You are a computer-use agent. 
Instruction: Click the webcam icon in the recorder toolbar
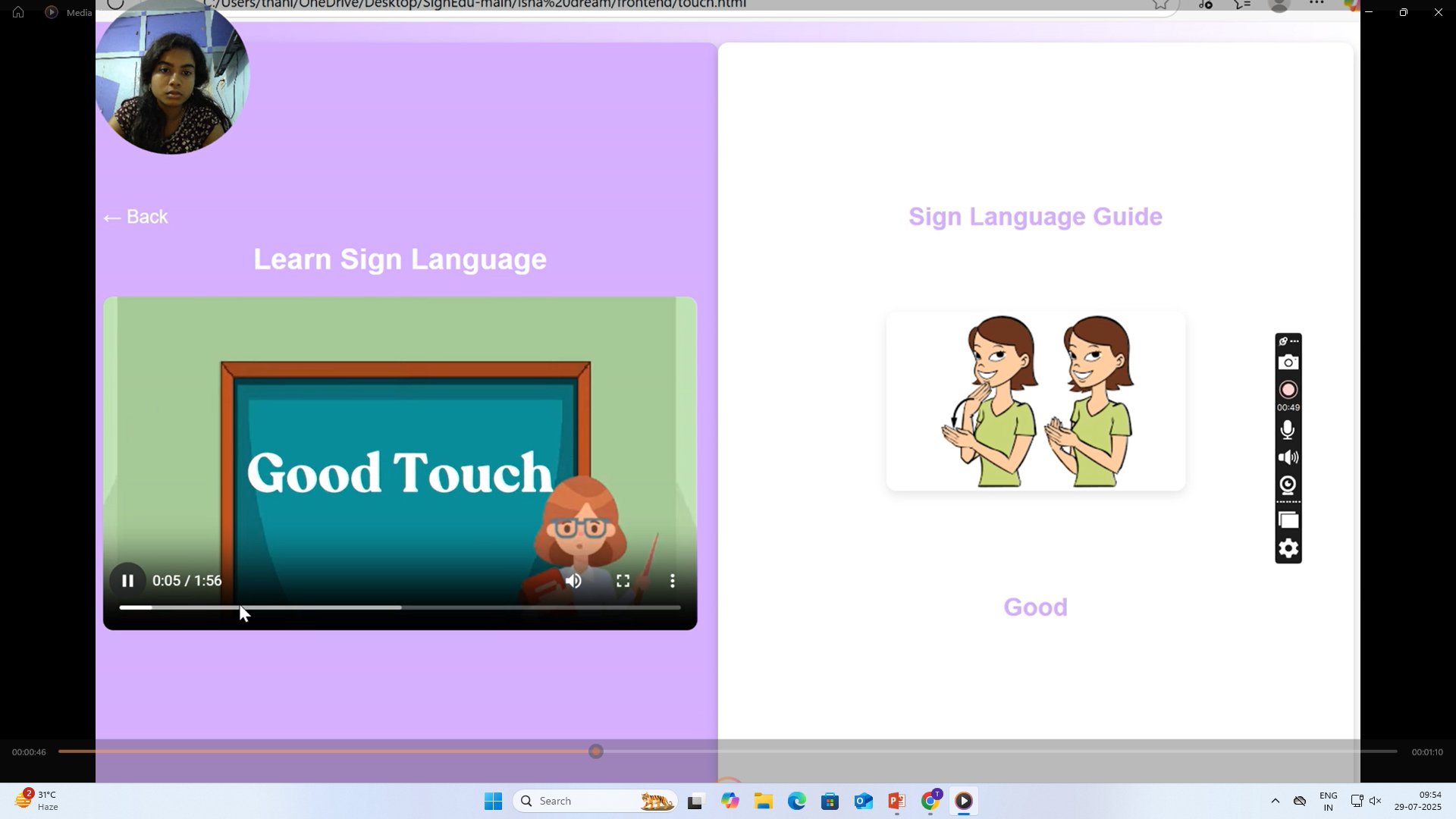(x=1288, y=485)
